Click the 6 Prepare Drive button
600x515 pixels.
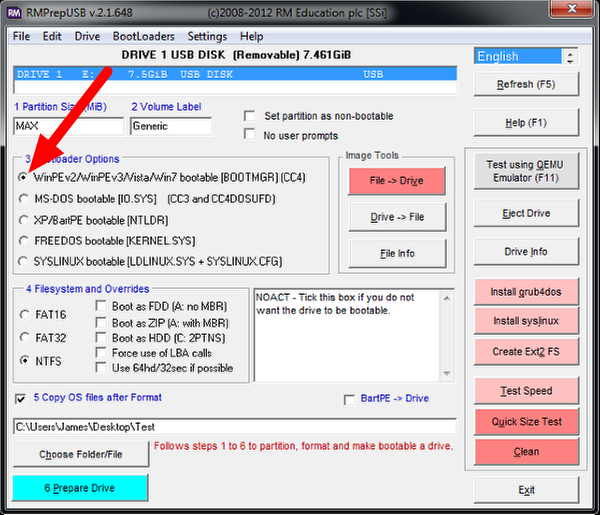[x=80, y=488]
